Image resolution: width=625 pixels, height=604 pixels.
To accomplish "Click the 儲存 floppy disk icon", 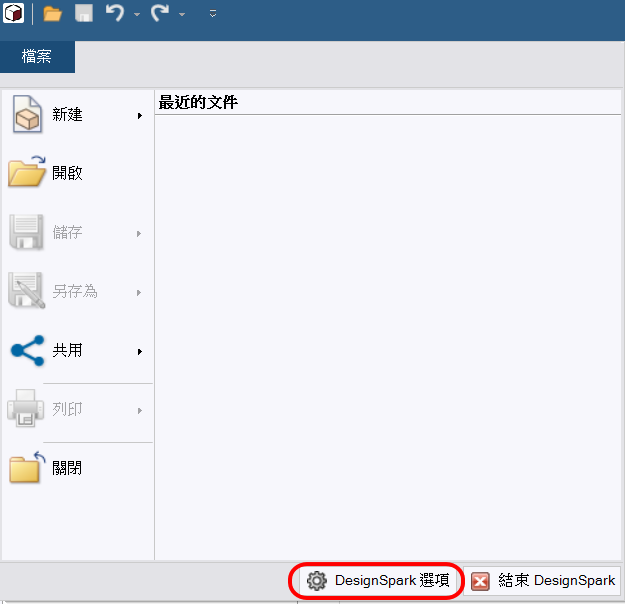I will 26,232.
